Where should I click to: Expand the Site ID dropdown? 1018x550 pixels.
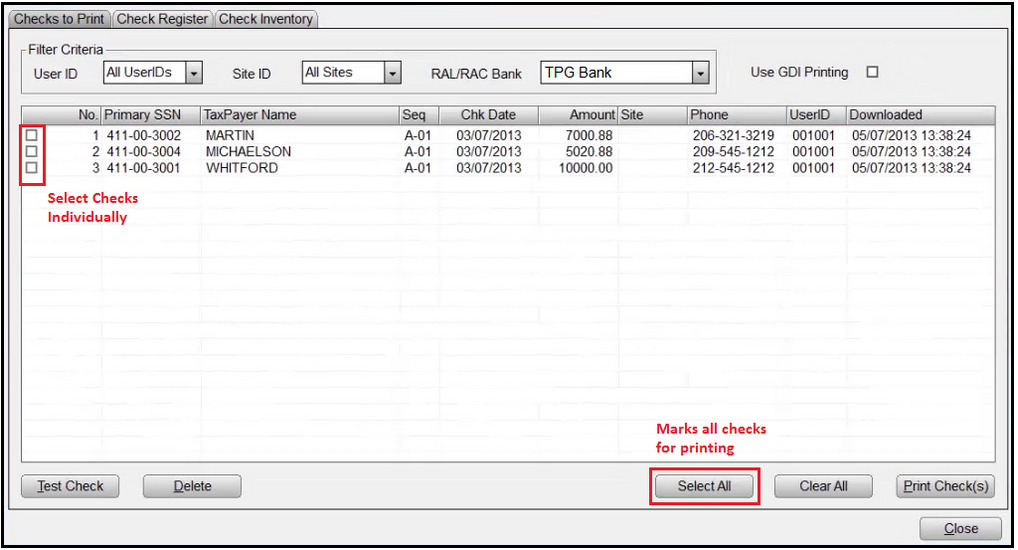393,73
